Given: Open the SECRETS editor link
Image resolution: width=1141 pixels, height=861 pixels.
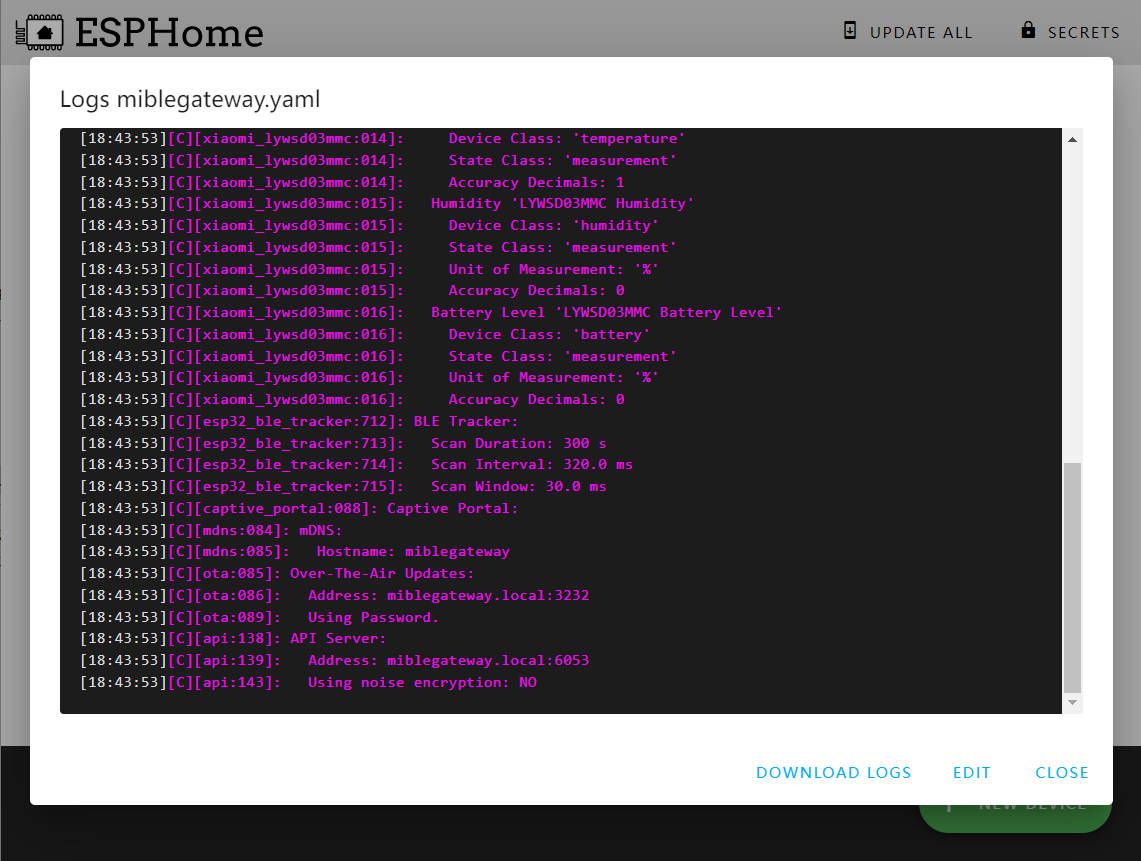Looking at the screenshot, I should 1083,33.
